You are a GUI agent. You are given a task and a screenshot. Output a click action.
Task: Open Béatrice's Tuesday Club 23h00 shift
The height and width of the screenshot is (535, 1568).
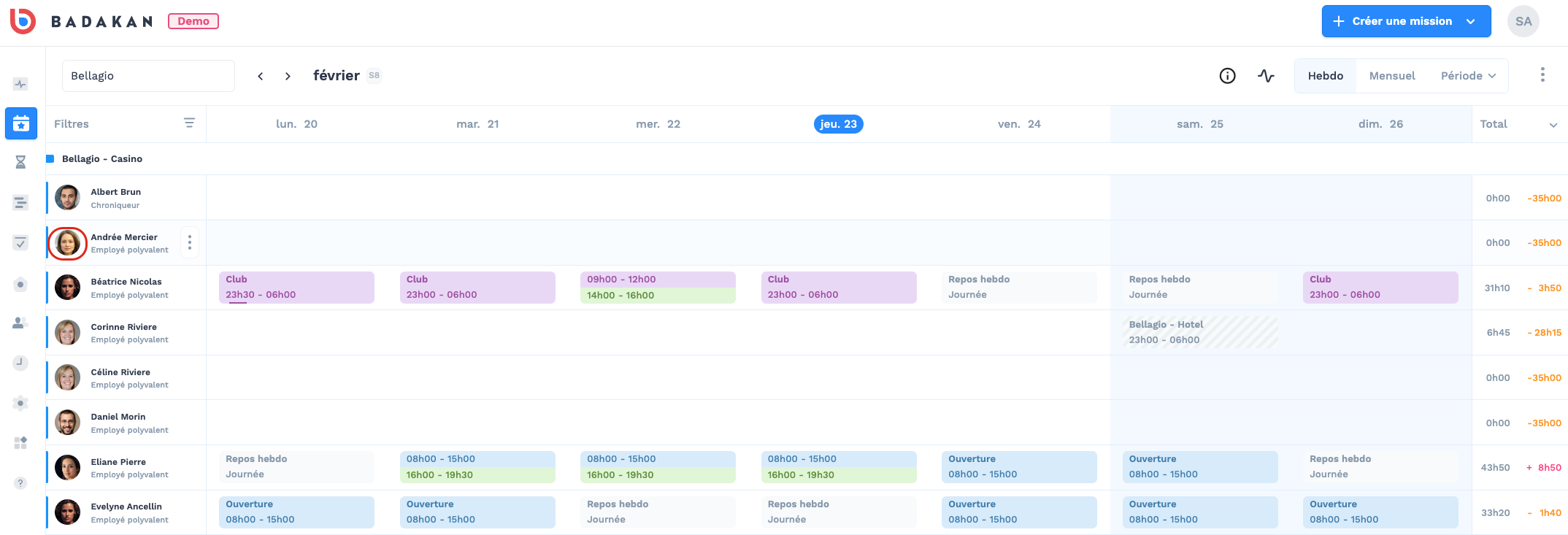pyautogui.click(x=477, y=288)
